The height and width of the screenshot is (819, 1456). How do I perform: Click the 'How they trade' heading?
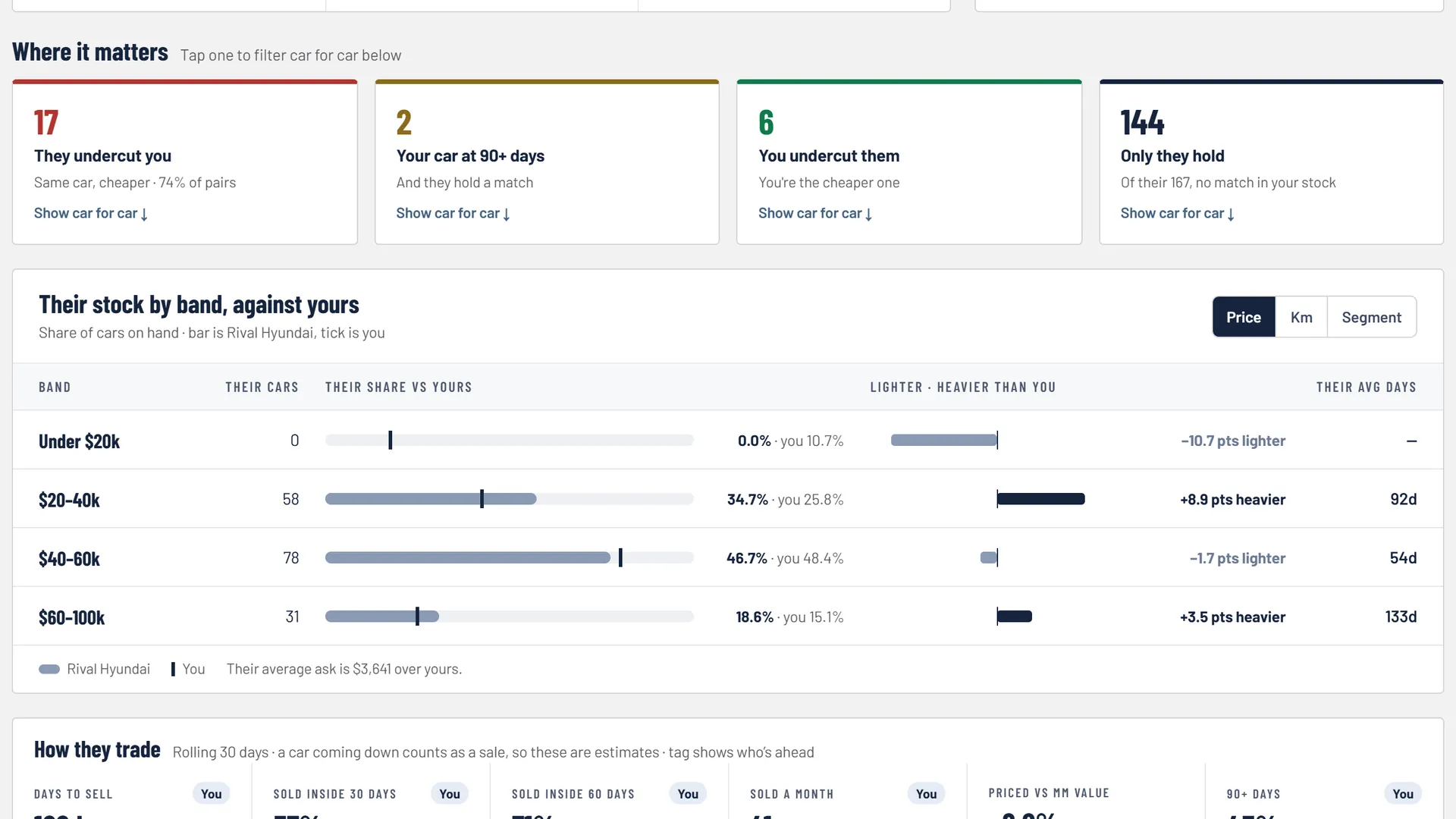coord(97,750)
